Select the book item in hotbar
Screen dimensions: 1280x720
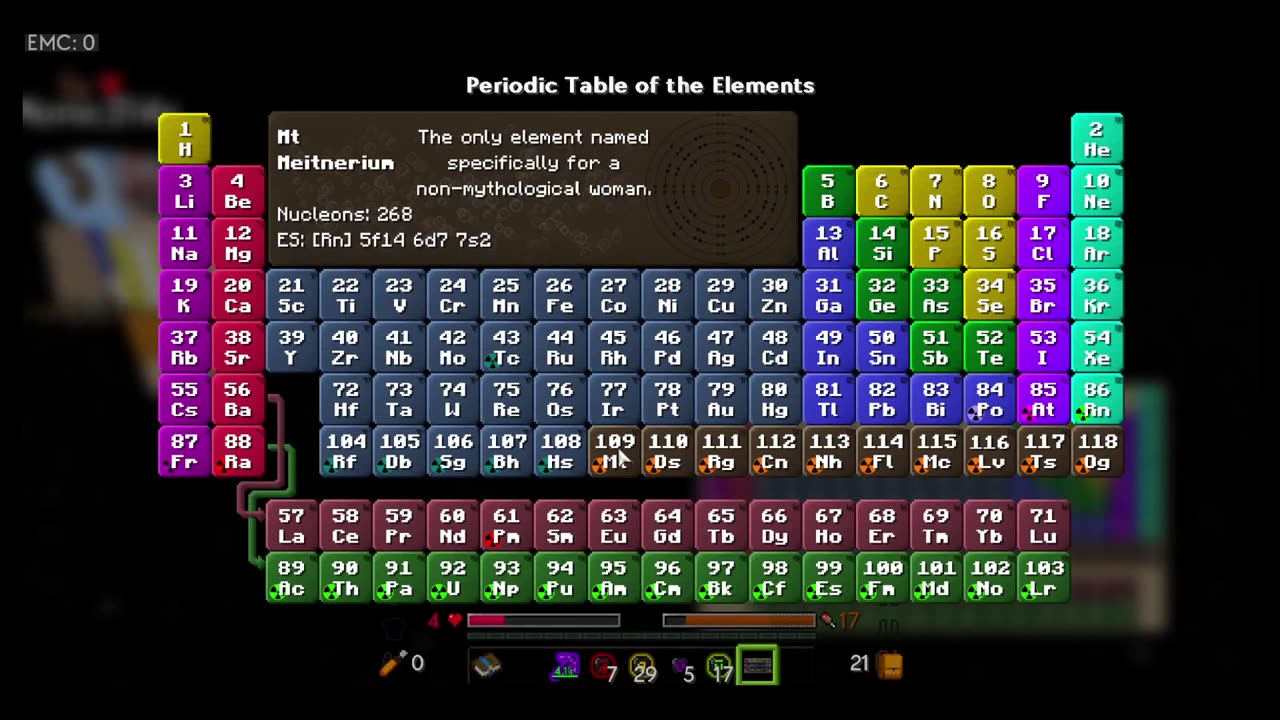(487, 665)
